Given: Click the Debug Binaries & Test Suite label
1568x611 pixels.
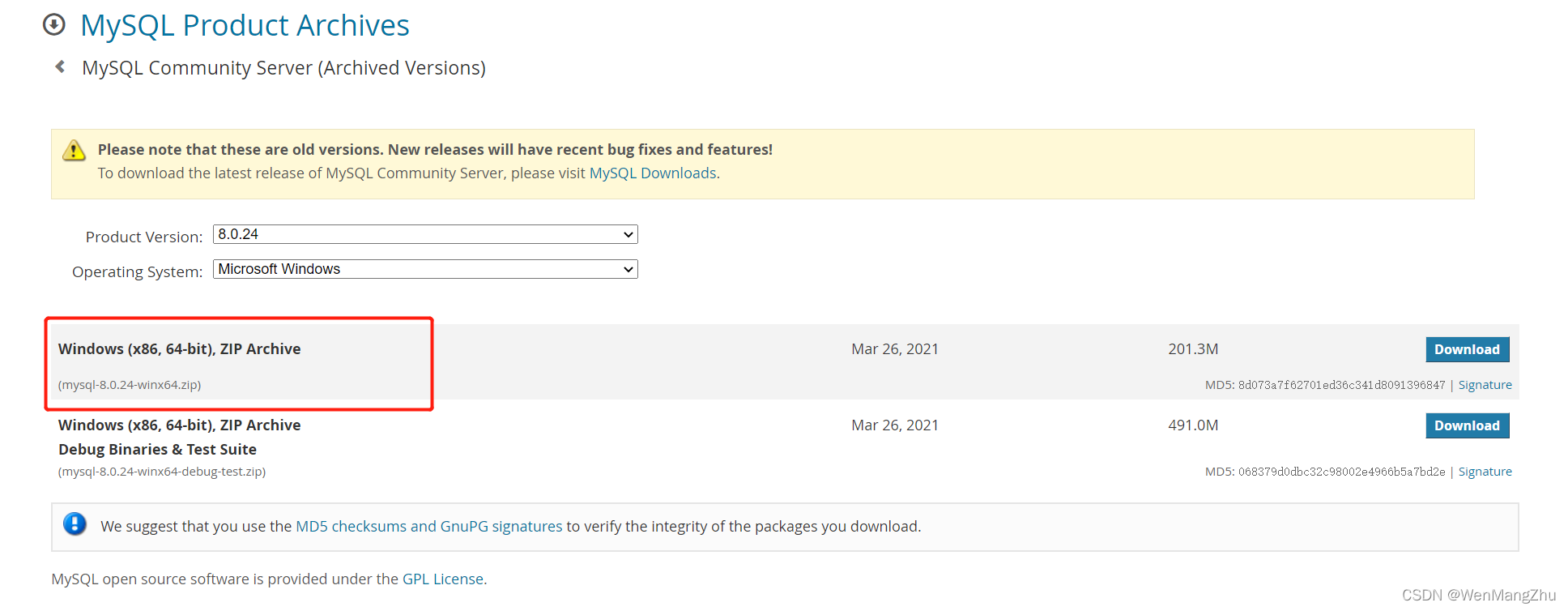Looking at the screenshot, I should coord(157,449).
